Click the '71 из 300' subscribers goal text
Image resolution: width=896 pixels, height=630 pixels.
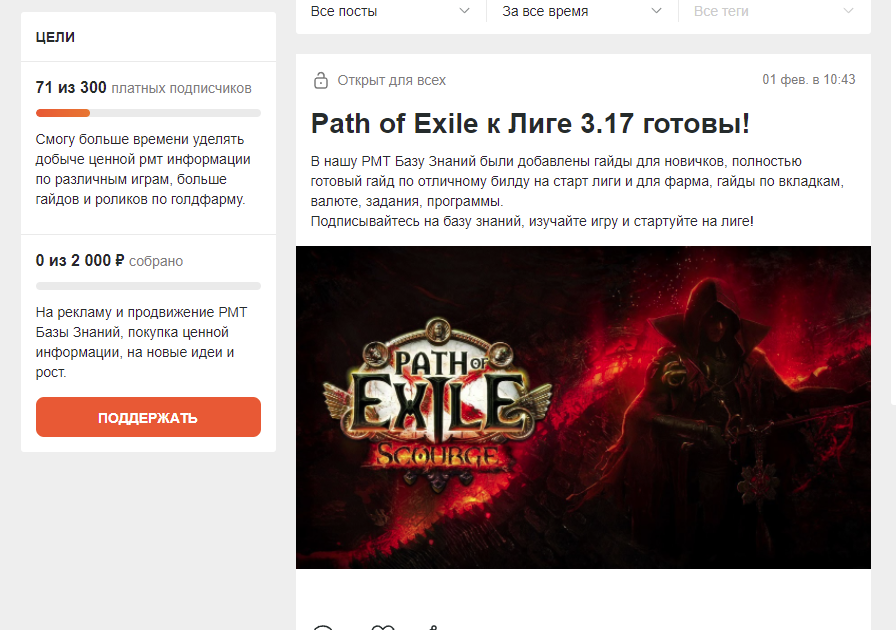pyautogui.click(x=71, y=87)
